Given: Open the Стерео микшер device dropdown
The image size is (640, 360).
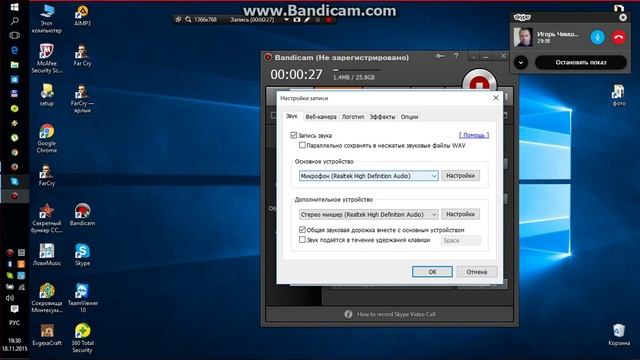Looking at the screenshot, I should 369,214.
